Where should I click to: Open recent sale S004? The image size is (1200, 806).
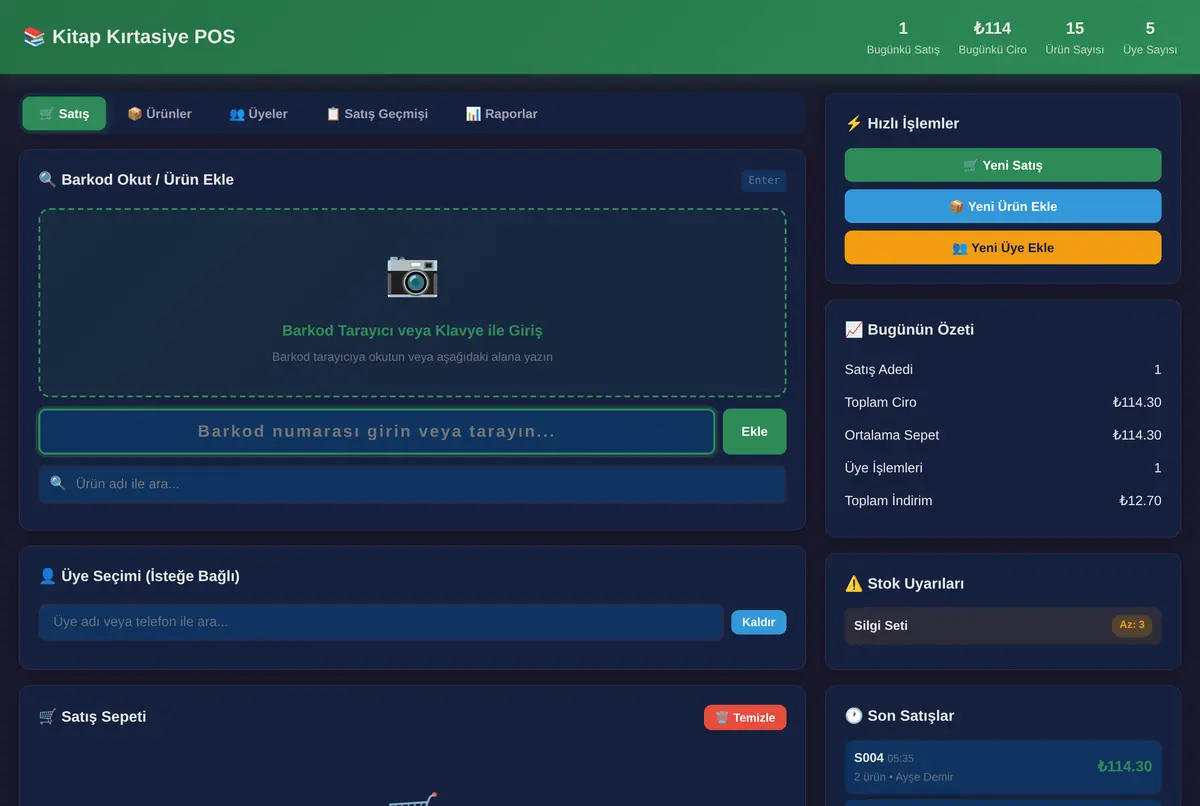pos(1003,767)
